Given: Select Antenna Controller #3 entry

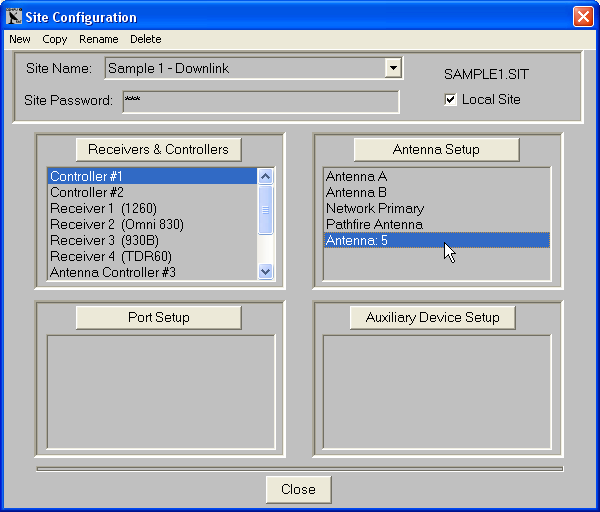Looking at the screenshot, I should click(x=113, y=272).
